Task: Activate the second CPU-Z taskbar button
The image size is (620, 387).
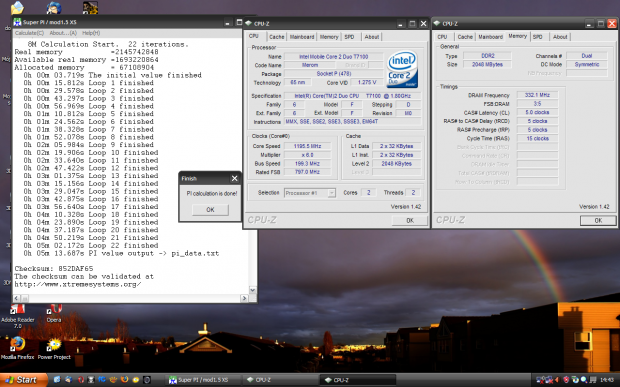Action: 357,380
